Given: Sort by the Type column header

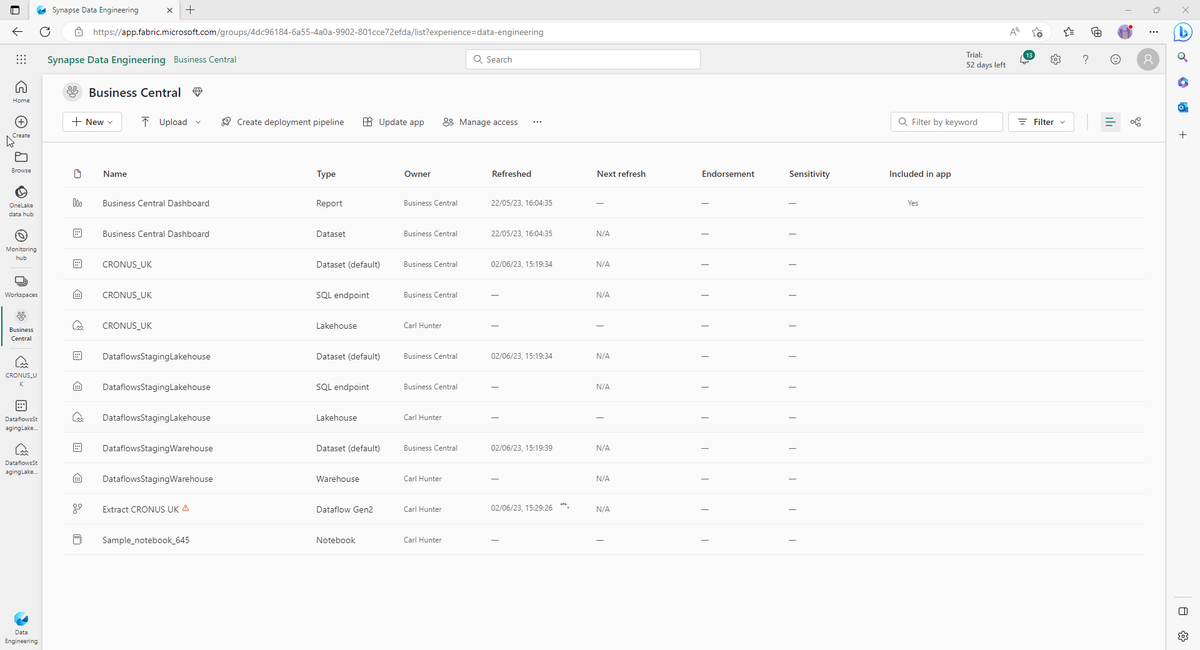Looking at the screenshot, I should 326,174.
